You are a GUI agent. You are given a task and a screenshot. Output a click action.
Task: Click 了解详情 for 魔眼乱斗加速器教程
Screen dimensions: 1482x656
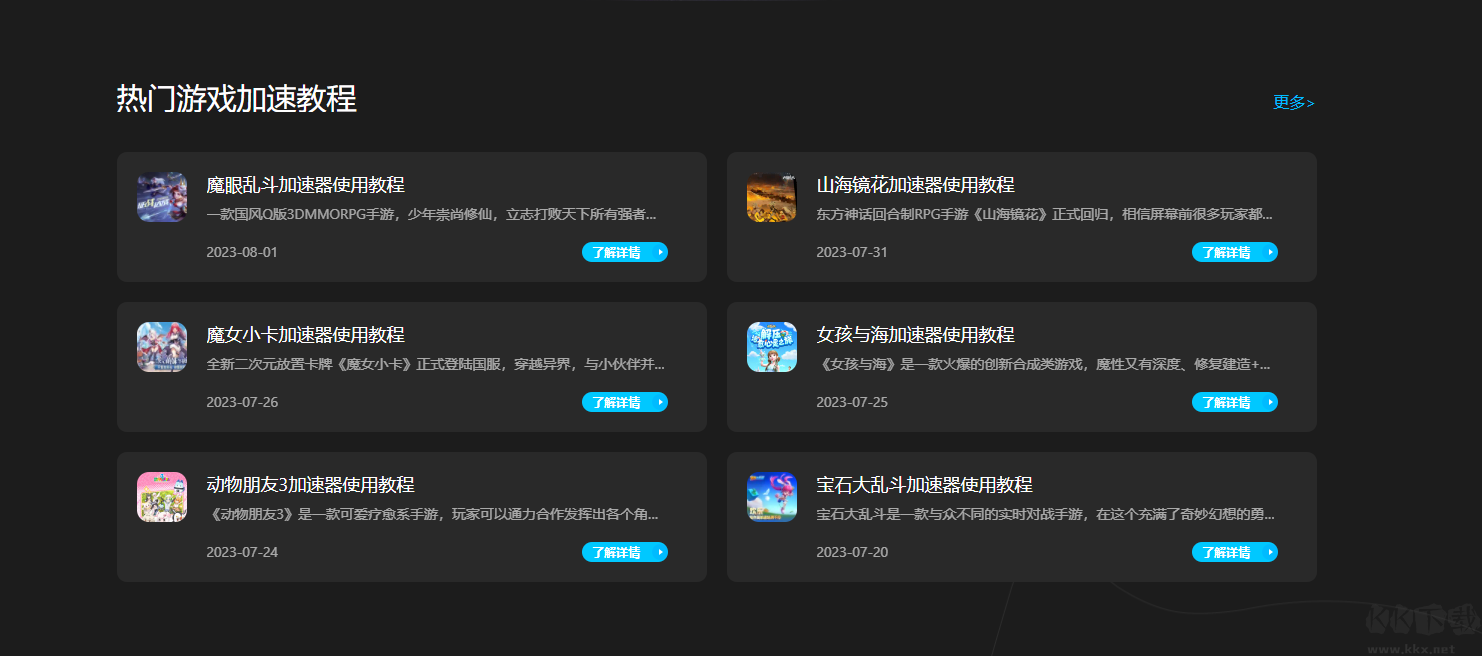click(x=625, y=252)
